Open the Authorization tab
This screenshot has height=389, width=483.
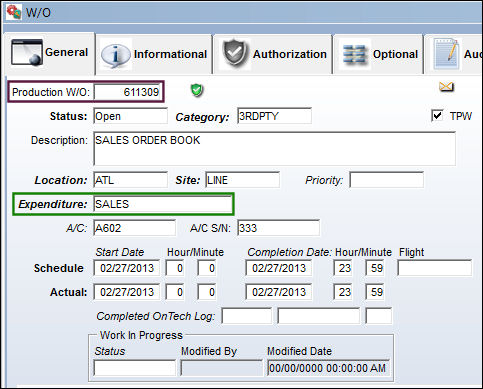click(273, 54)
